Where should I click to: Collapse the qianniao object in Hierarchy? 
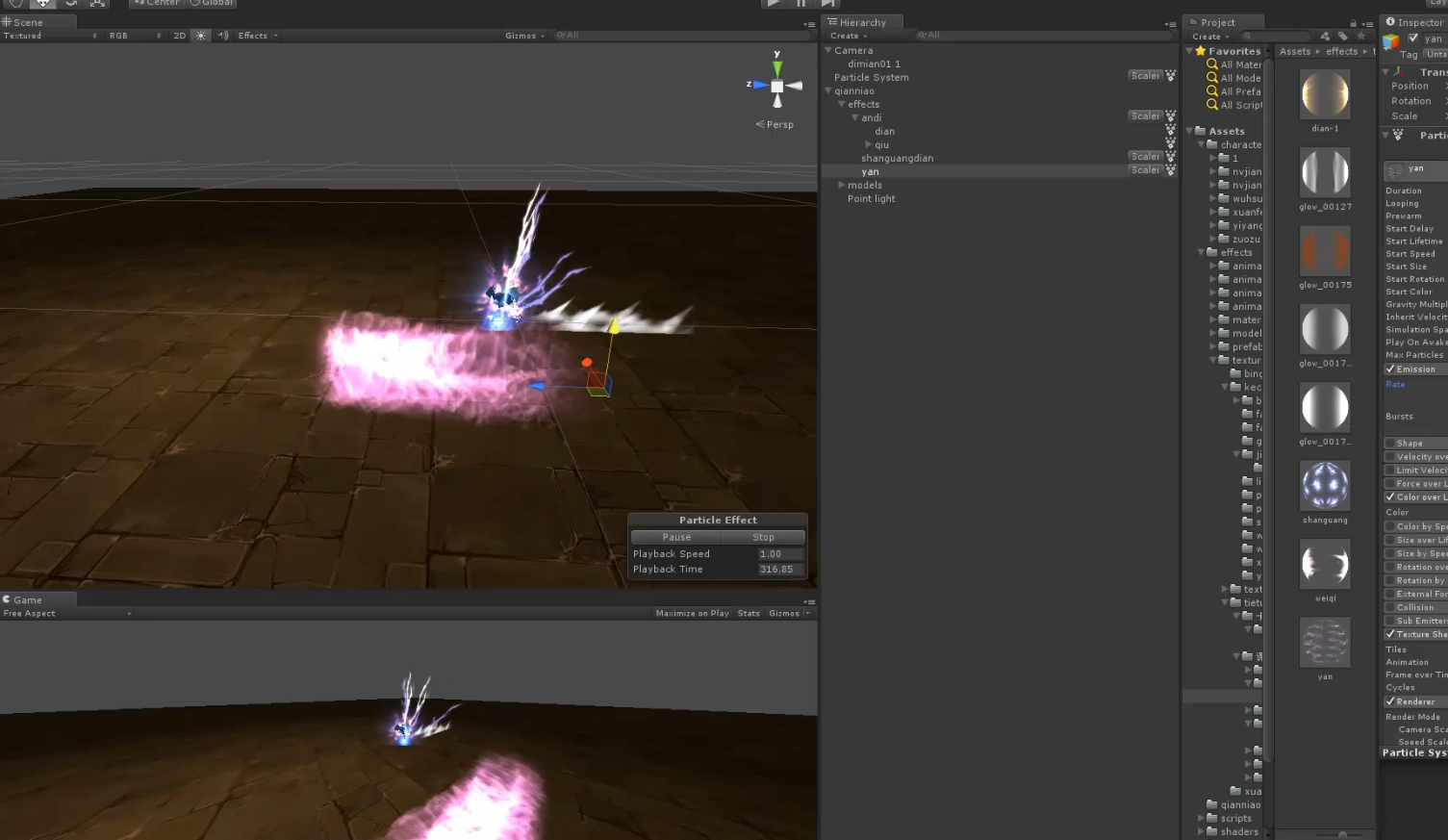click(828, 90)
